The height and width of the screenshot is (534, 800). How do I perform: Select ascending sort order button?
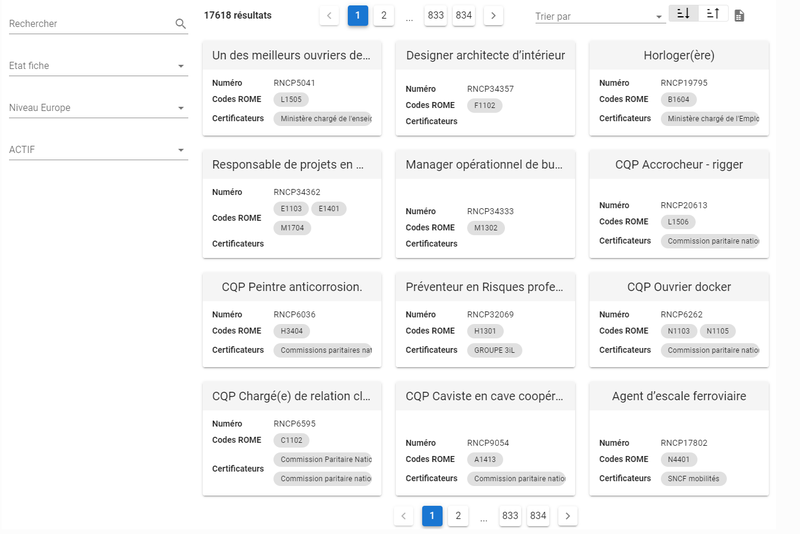tap(712, 14)
